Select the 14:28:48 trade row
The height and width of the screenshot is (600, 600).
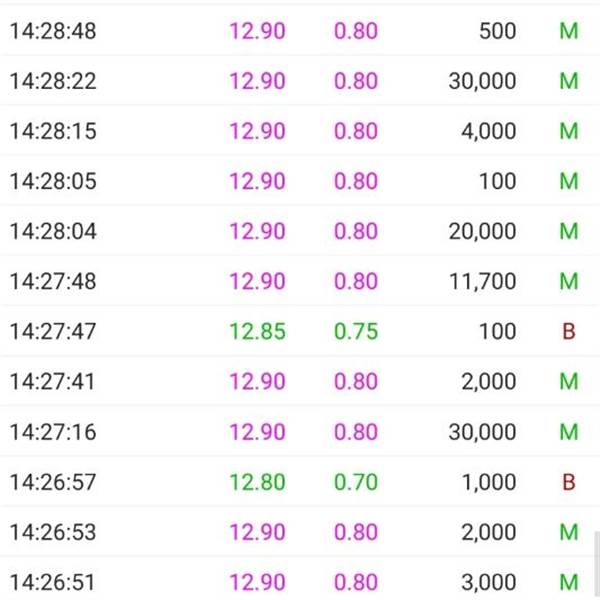pos(300,30)
